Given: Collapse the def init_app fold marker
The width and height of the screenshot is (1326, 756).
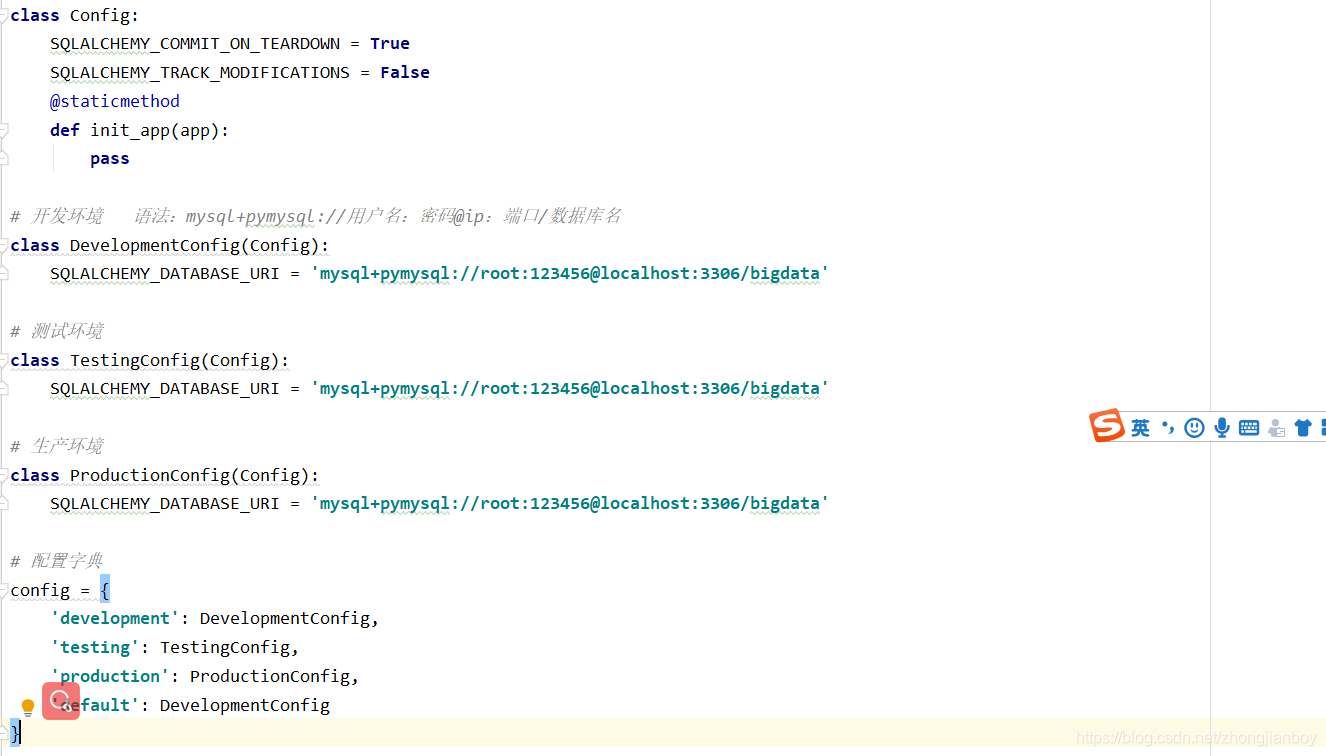Looking at the screenshot, I should click(x=4, y=130).
